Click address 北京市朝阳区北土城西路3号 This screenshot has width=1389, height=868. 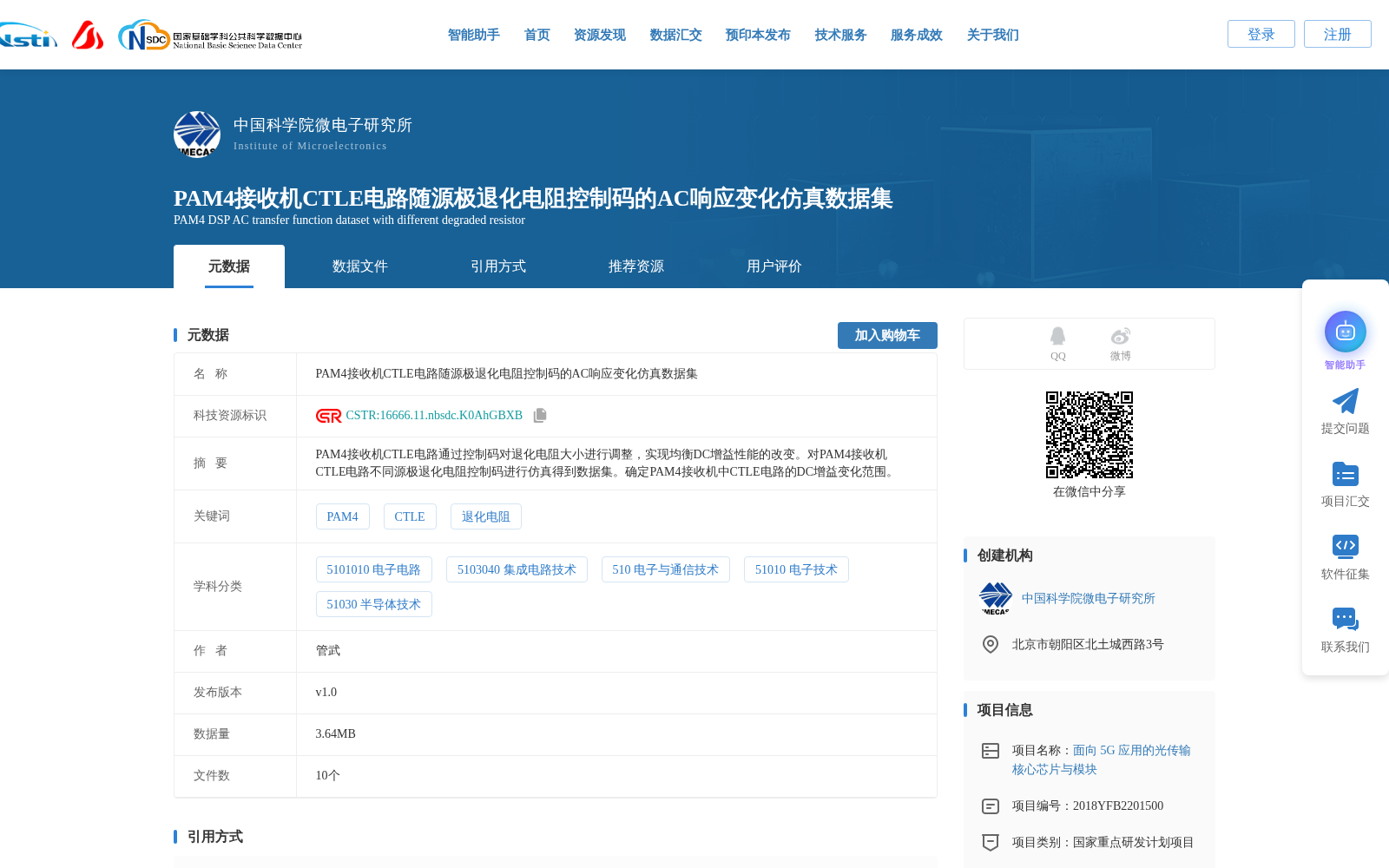(x=1088, y=644)
